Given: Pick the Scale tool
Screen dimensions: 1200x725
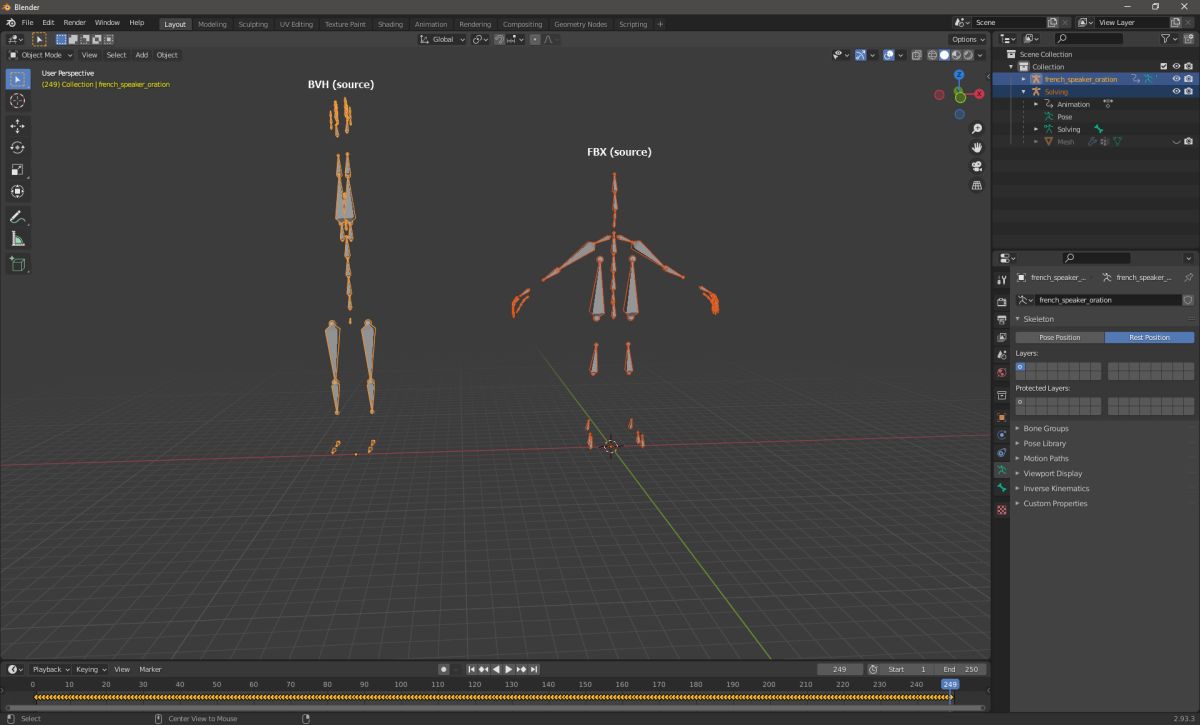Looking at the screenshot, I should (18, 170).
